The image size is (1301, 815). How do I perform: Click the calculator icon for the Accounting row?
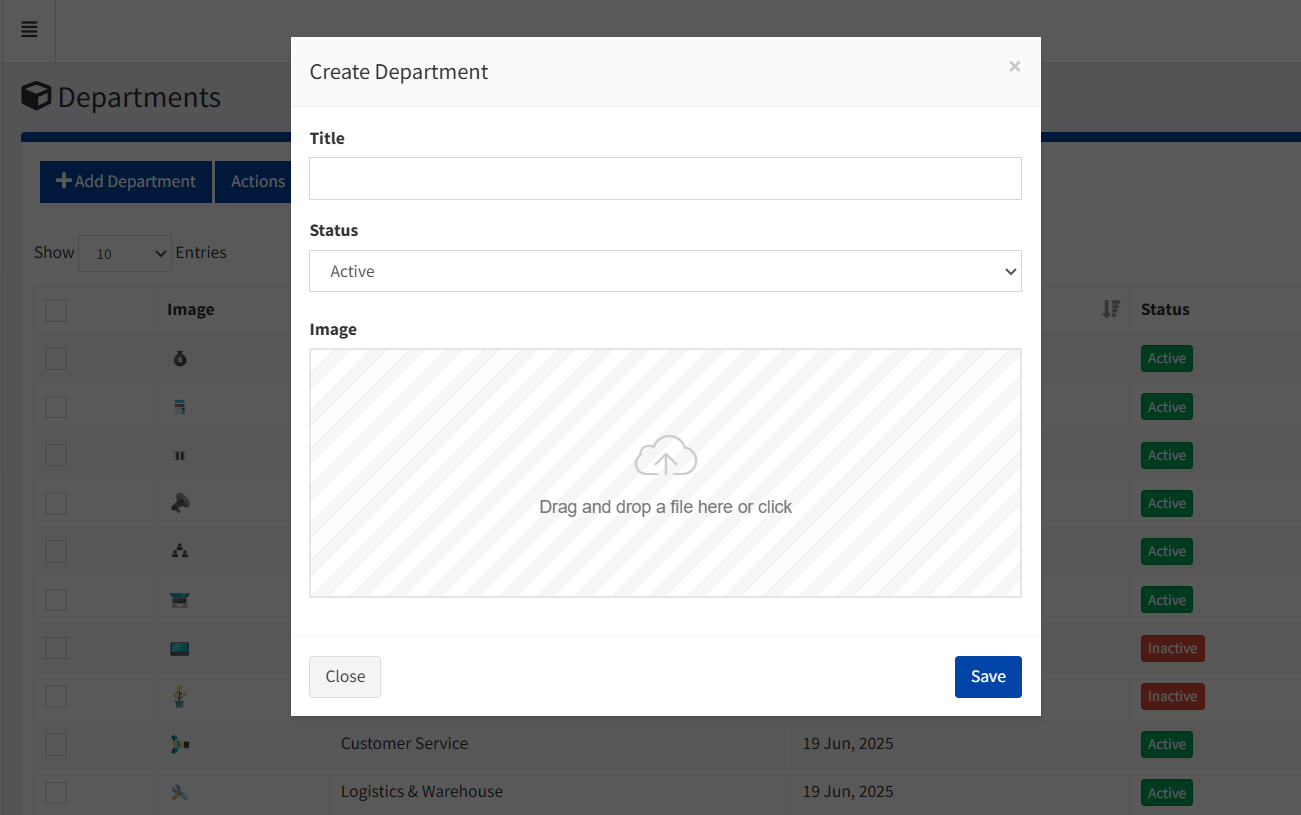coord(179,407)
